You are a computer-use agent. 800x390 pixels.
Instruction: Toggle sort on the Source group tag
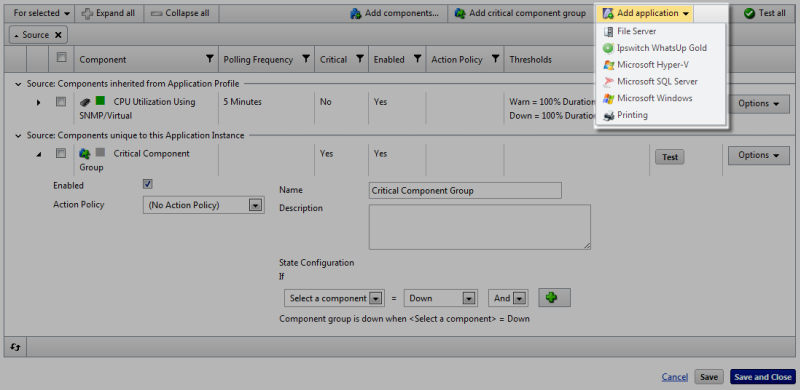(x=31, y=35)
